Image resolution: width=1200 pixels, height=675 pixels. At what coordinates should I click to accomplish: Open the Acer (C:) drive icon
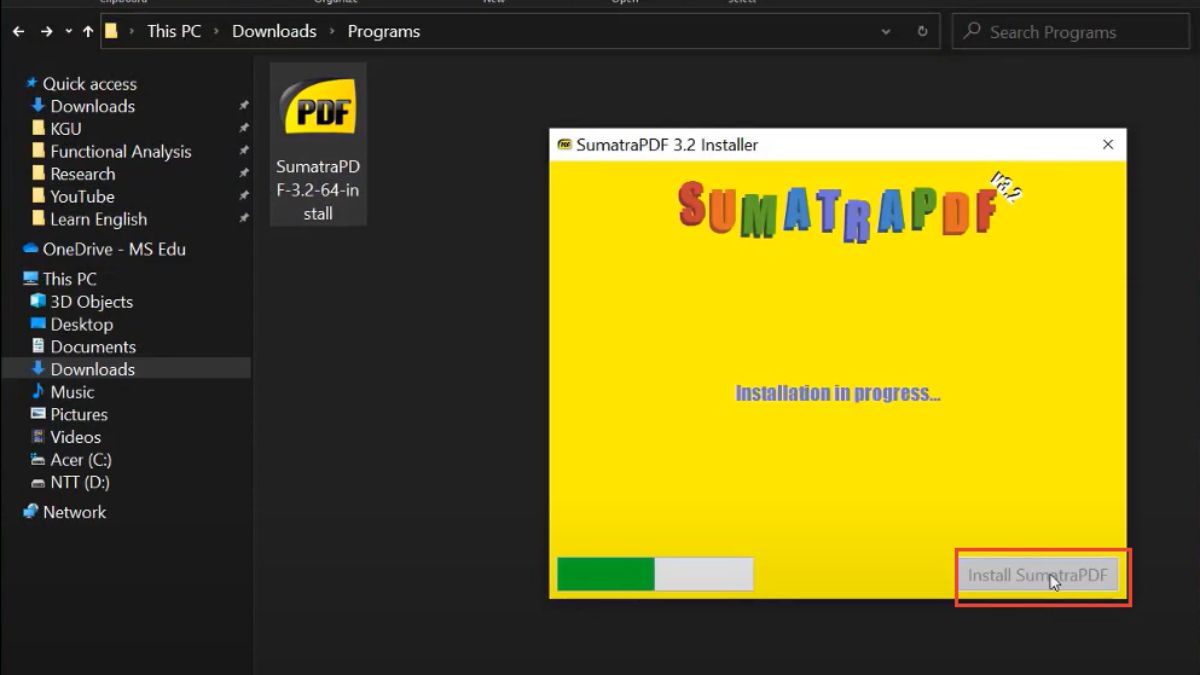click(x=38, y=460)
